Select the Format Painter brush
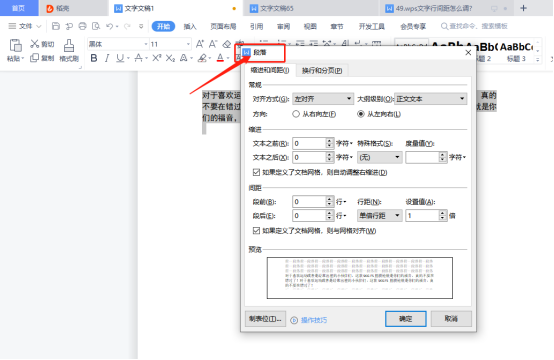The width and height of the screenshot is (554, 360). coord(69,46)
